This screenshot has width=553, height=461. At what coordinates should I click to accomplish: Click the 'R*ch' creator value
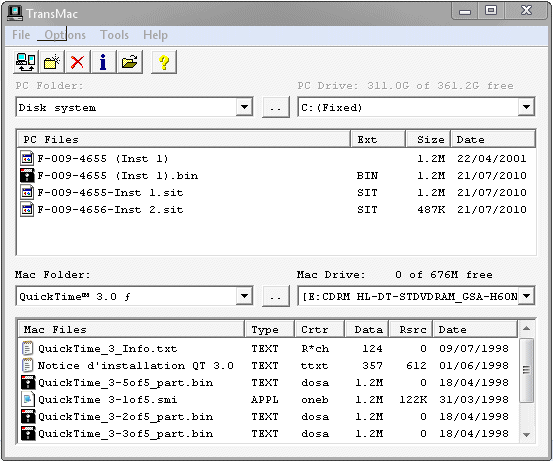[x=315, y=348]
